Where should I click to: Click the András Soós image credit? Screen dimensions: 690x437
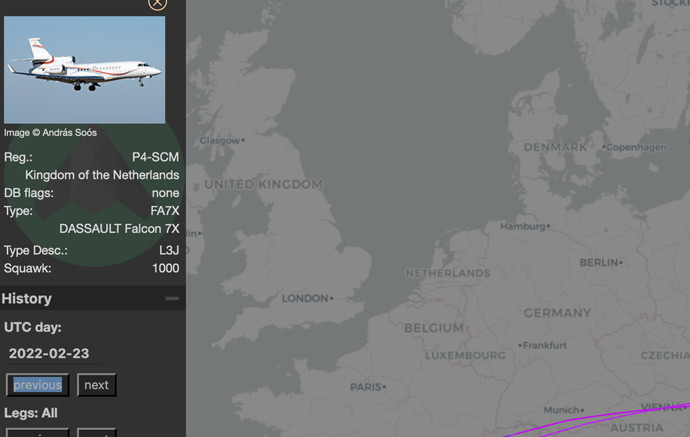tap(50, 132)
